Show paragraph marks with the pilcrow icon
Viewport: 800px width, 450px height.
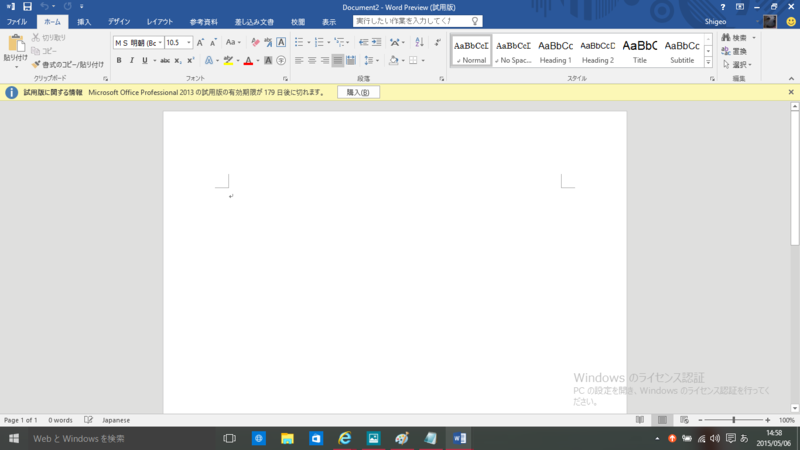[x=438, y=42]
